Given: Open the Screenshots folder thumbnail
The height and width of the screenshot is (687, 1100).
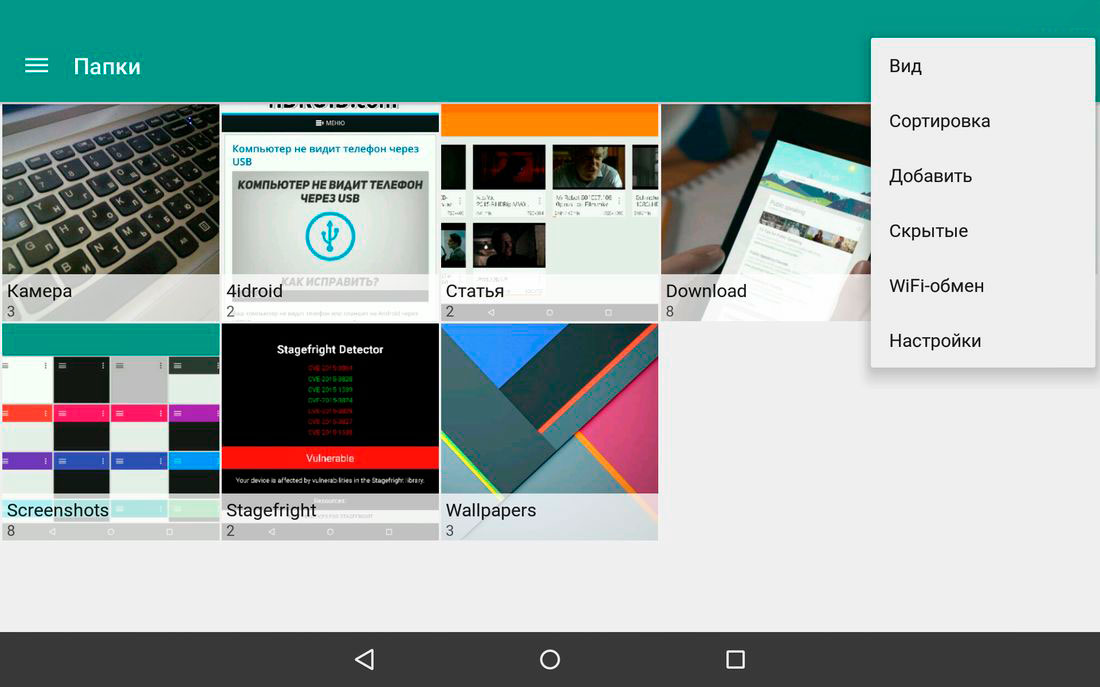Looking at the screenshot, I should 111,432.
